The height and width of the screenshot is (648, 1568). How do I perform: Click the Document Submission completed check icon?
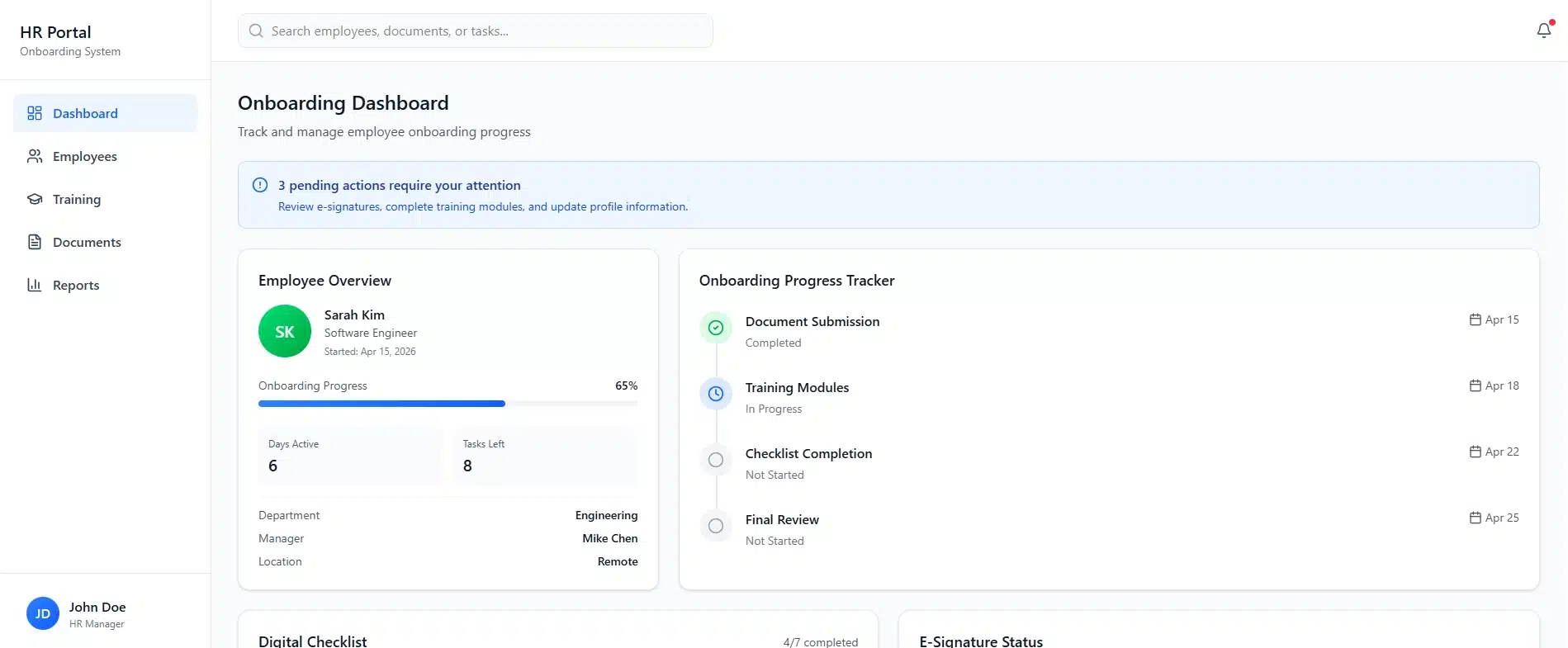point(716,328)
